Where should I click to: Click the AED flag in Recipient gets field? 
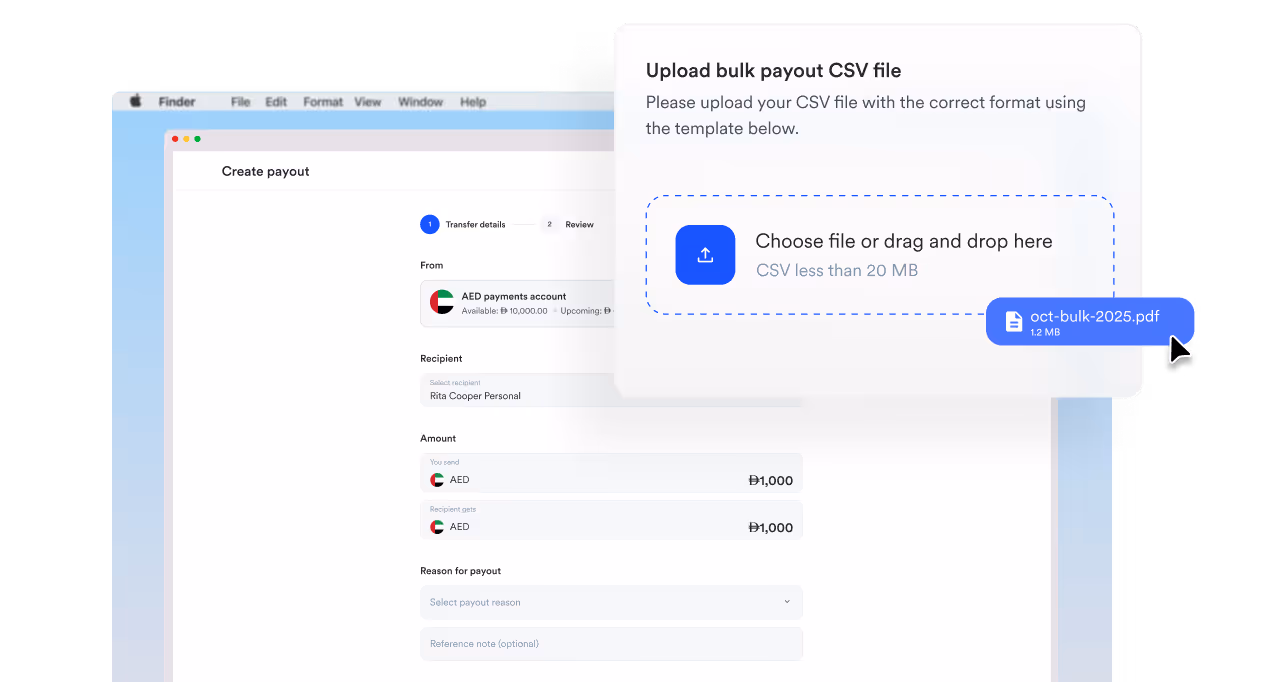click(x=438, y=526)
